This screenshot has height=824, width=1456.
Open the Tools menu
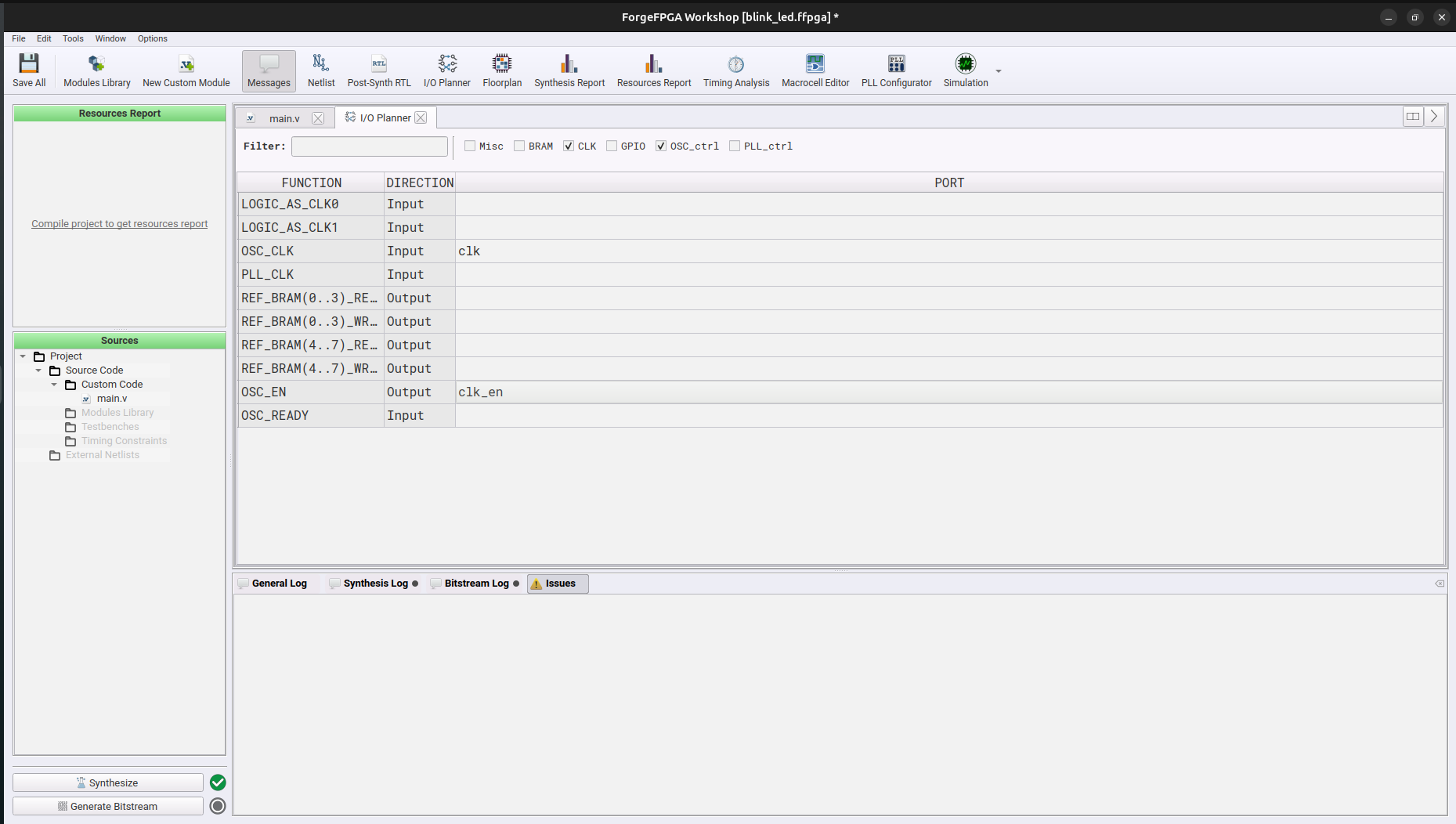(73, 38)
